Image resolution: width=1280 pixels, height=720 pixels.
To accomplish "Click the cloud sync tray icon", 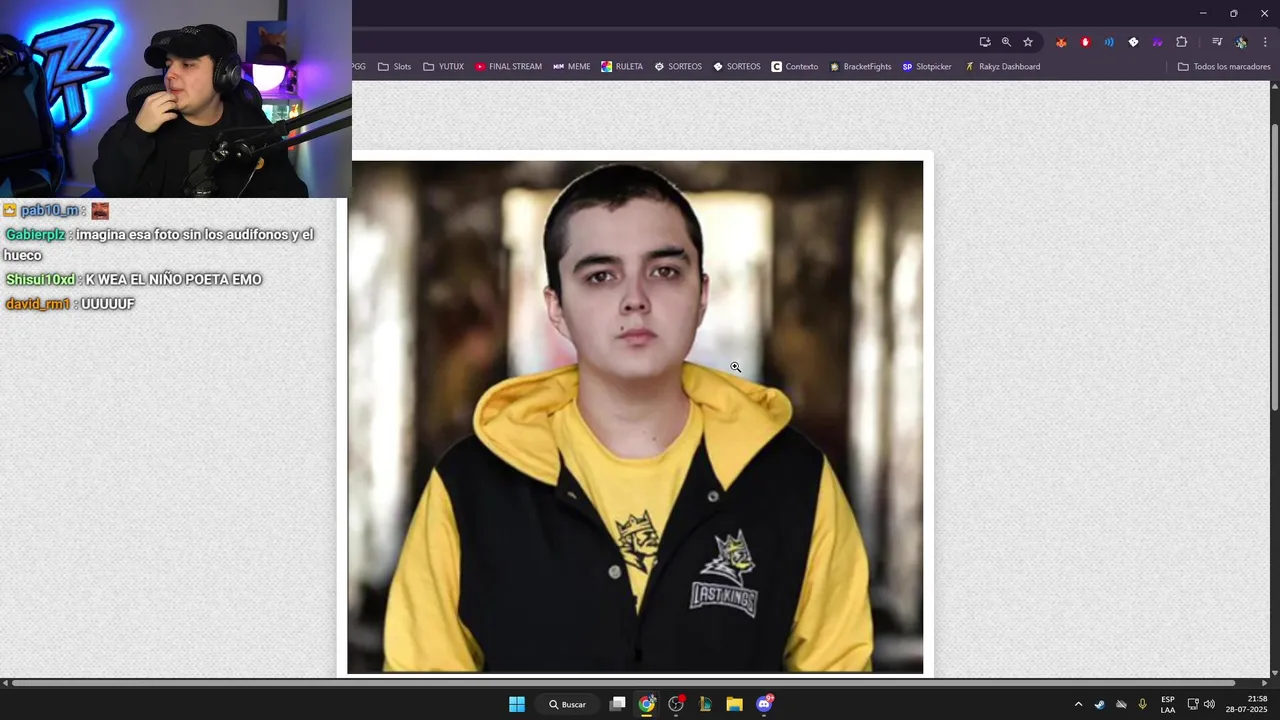I will 1121,704.
